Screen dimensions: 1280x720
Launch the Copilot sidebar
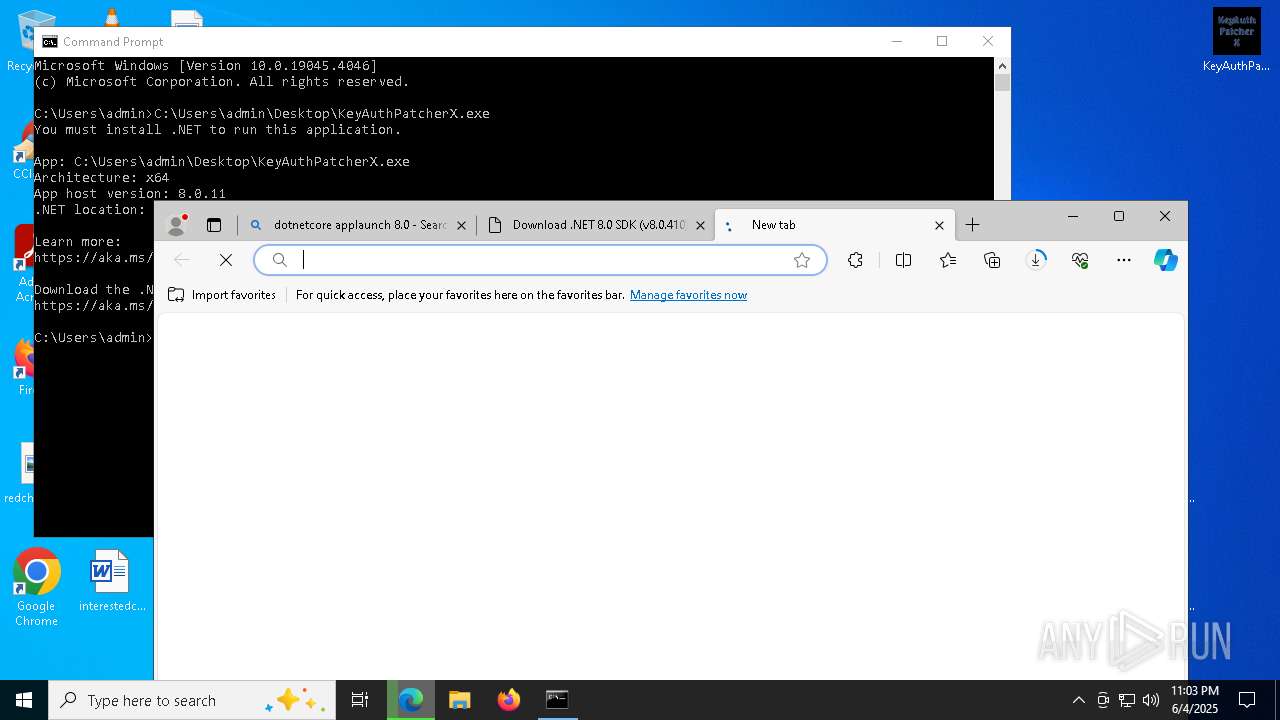1166,260
